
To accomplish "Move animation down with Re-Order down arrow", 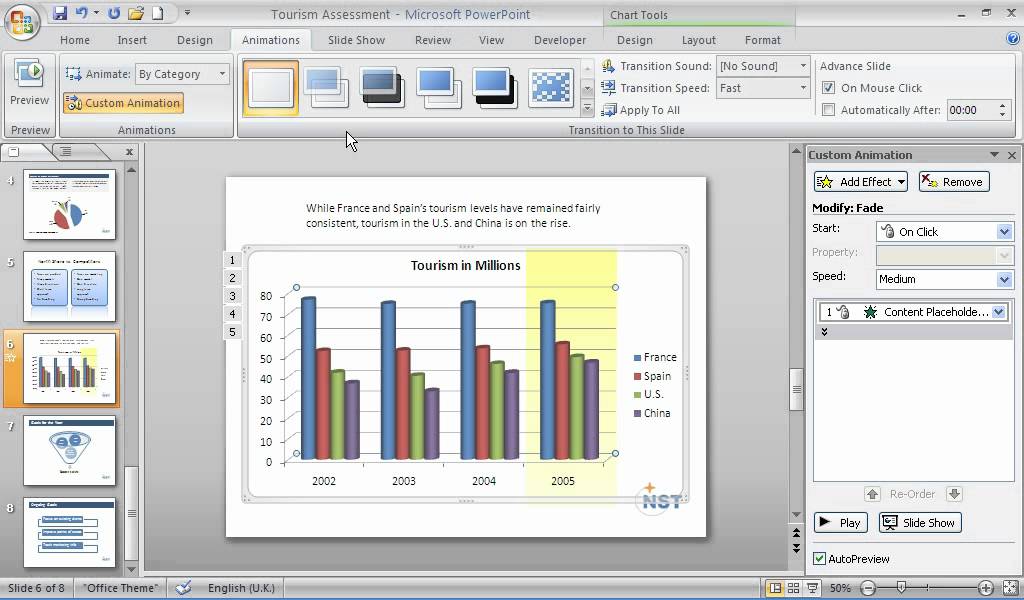I will click(x=954, y=494).
